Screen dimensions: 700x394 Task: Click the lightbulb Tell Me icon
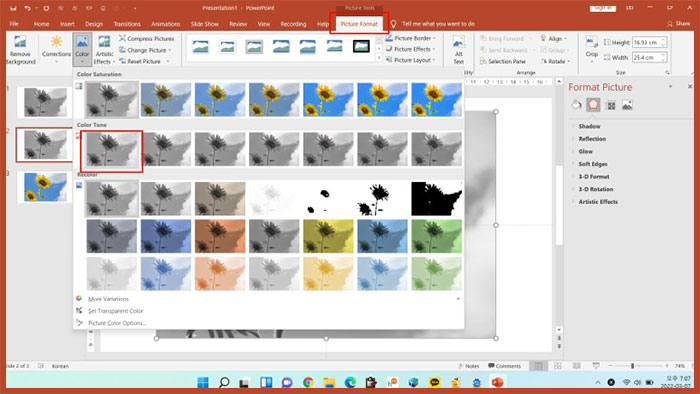tap(393, 24)
